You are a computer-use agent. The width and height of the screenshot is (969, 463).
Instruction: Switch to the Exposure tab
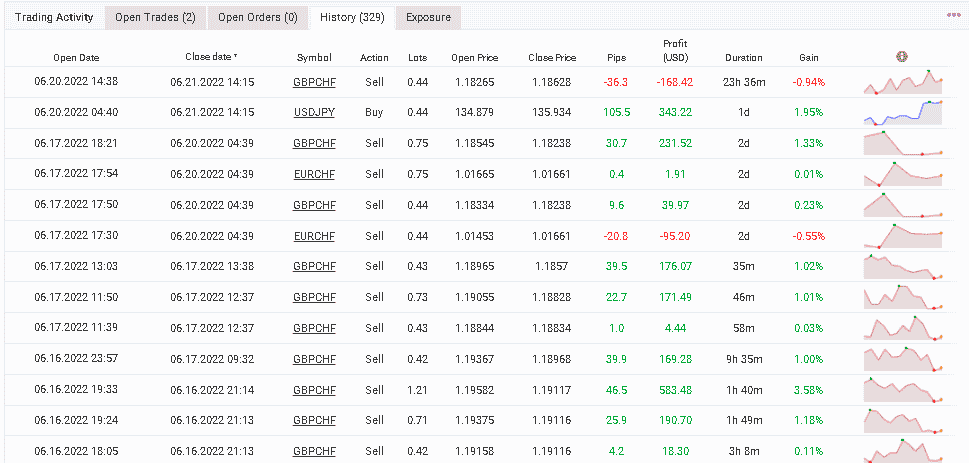(428, 17)
